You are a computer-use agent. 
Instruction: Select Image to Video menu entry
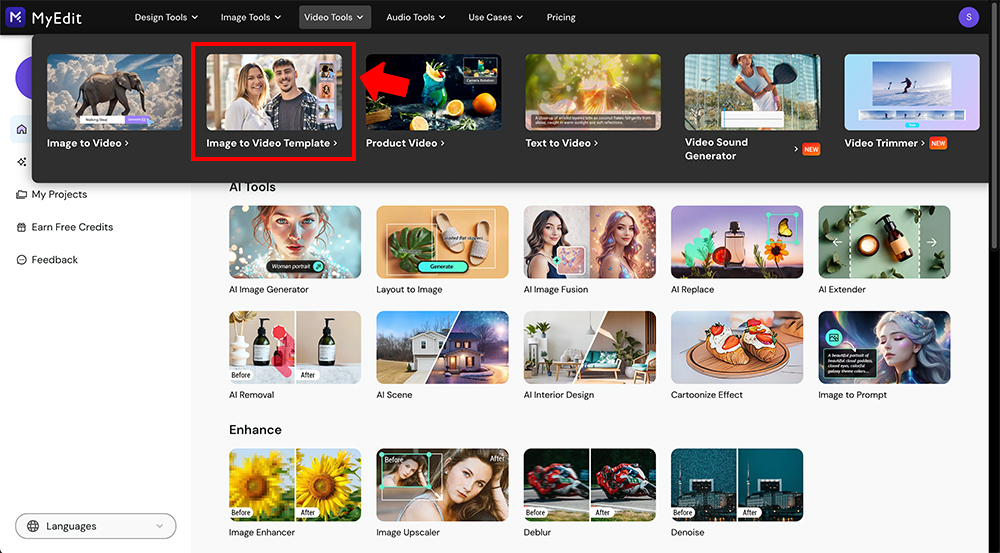[87, 143]
